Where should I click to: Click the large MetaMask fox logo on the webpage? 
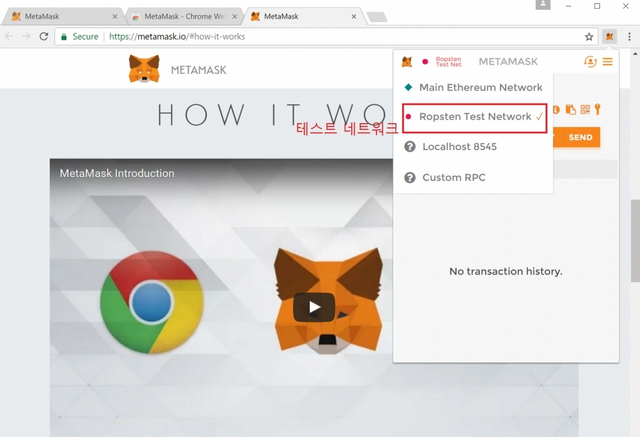pos(144,69)
